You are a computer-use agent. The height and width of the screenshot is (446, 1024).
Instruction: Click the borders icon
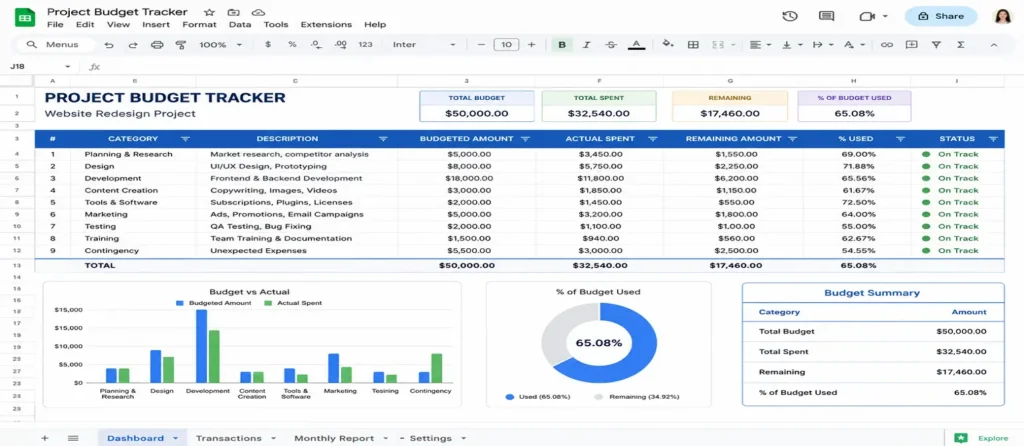[694, 45]
